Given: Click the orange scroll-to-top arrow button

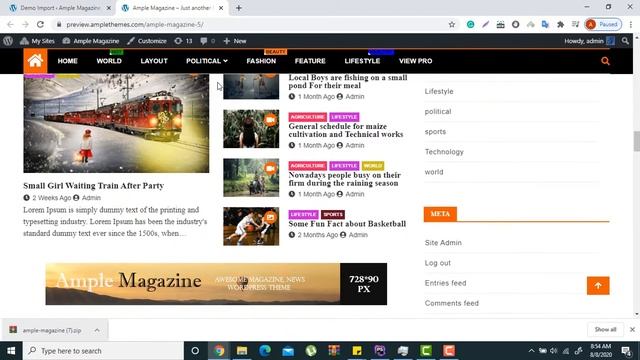Looking at the screenshot, I should point(598,286).
